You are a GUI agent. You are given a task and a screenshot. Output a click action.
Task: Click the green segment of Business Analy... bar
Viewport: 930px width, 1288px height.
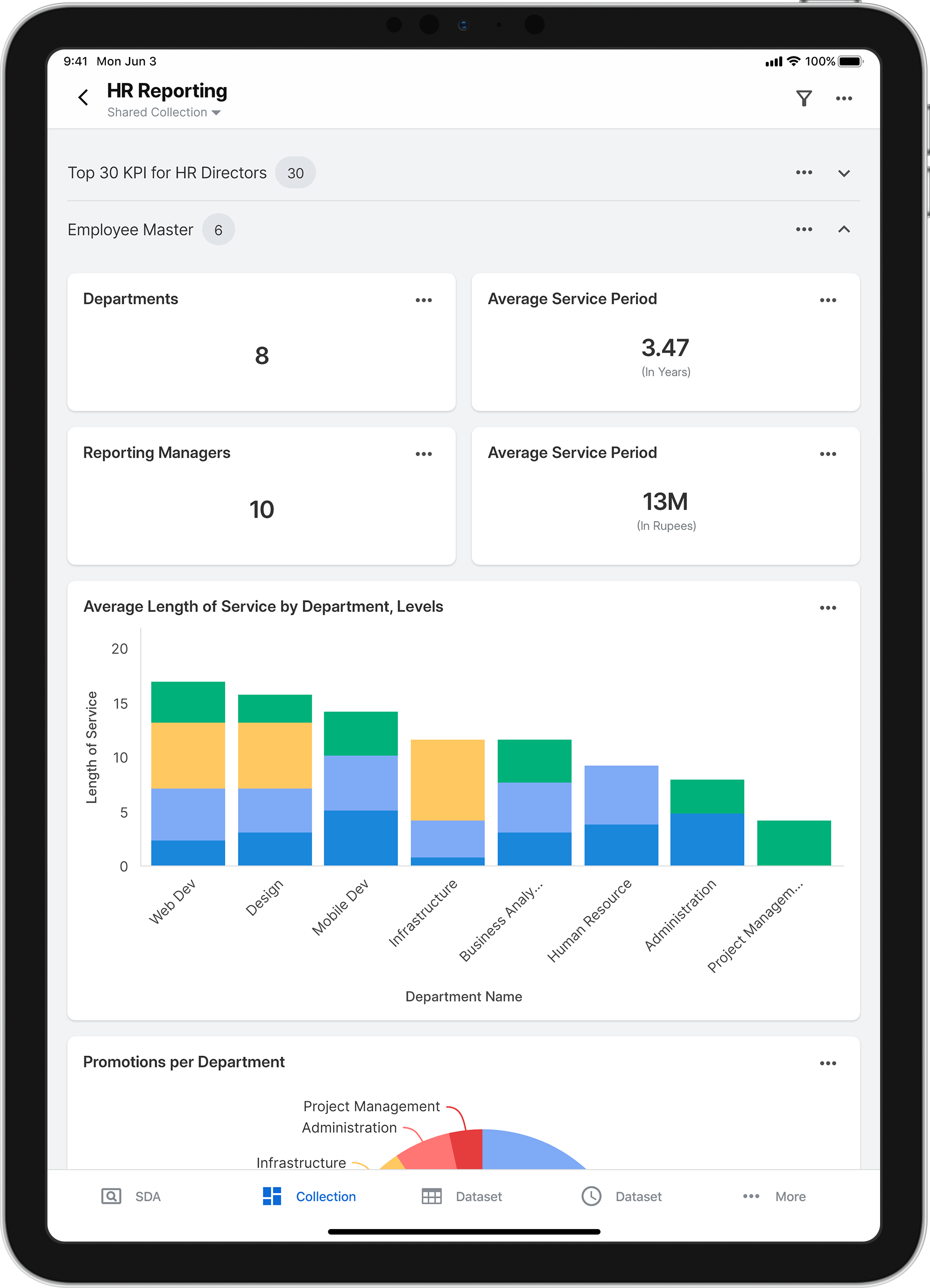point(534,761)
